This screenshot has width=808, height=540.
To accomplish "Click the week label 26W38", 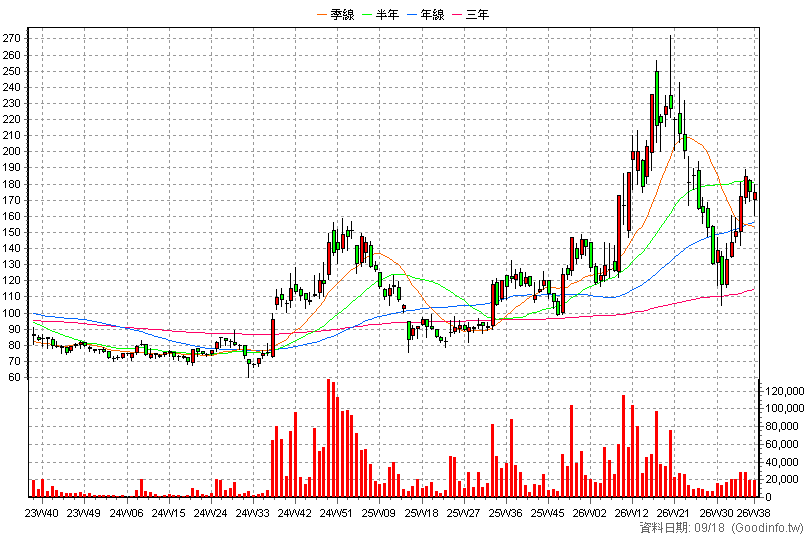I will click(x=754, y=513).
